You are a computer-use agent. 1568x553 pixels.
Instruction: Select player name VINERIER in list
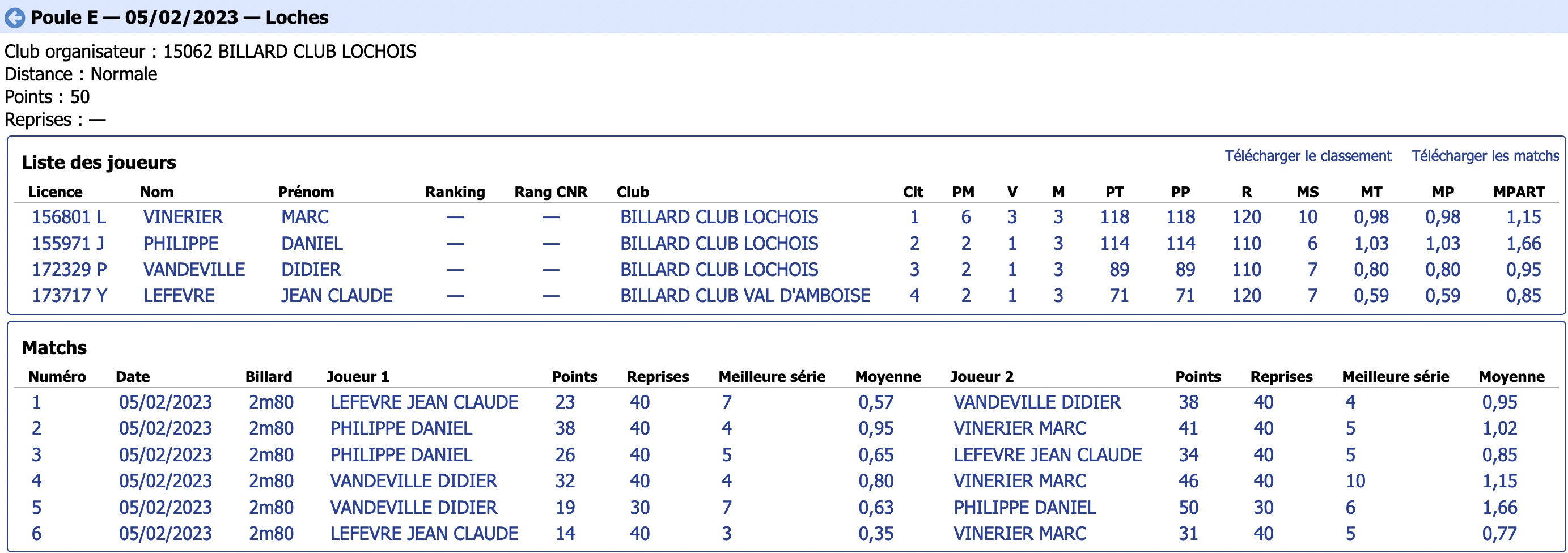pos(183,217)
